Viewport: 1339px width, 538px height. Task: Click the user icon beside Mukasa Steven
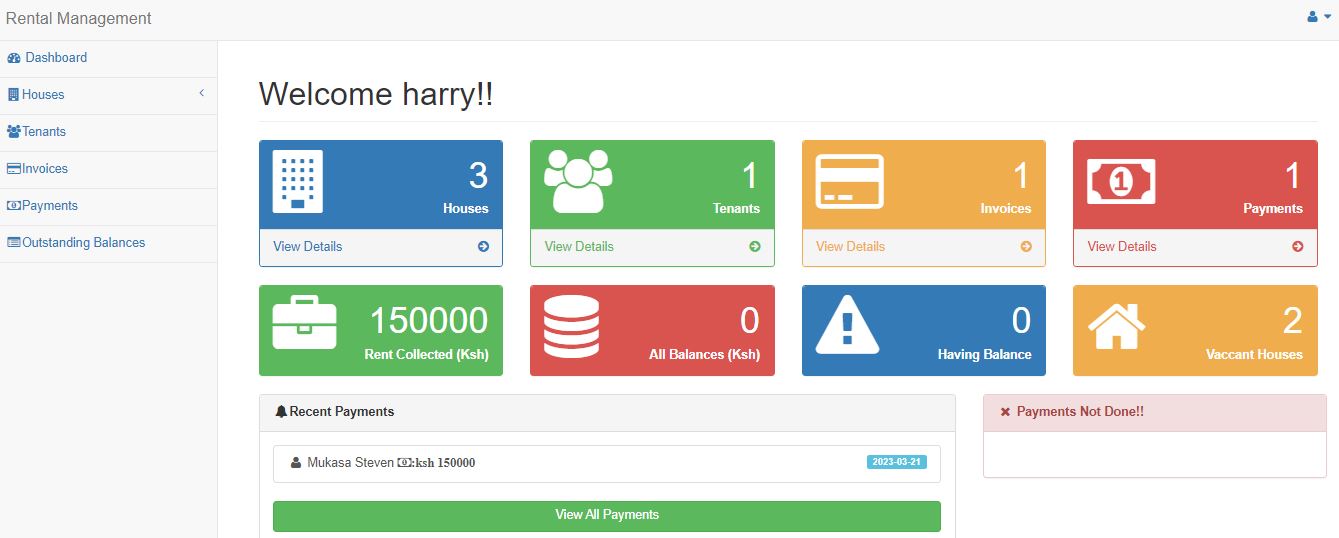point(296,463)
